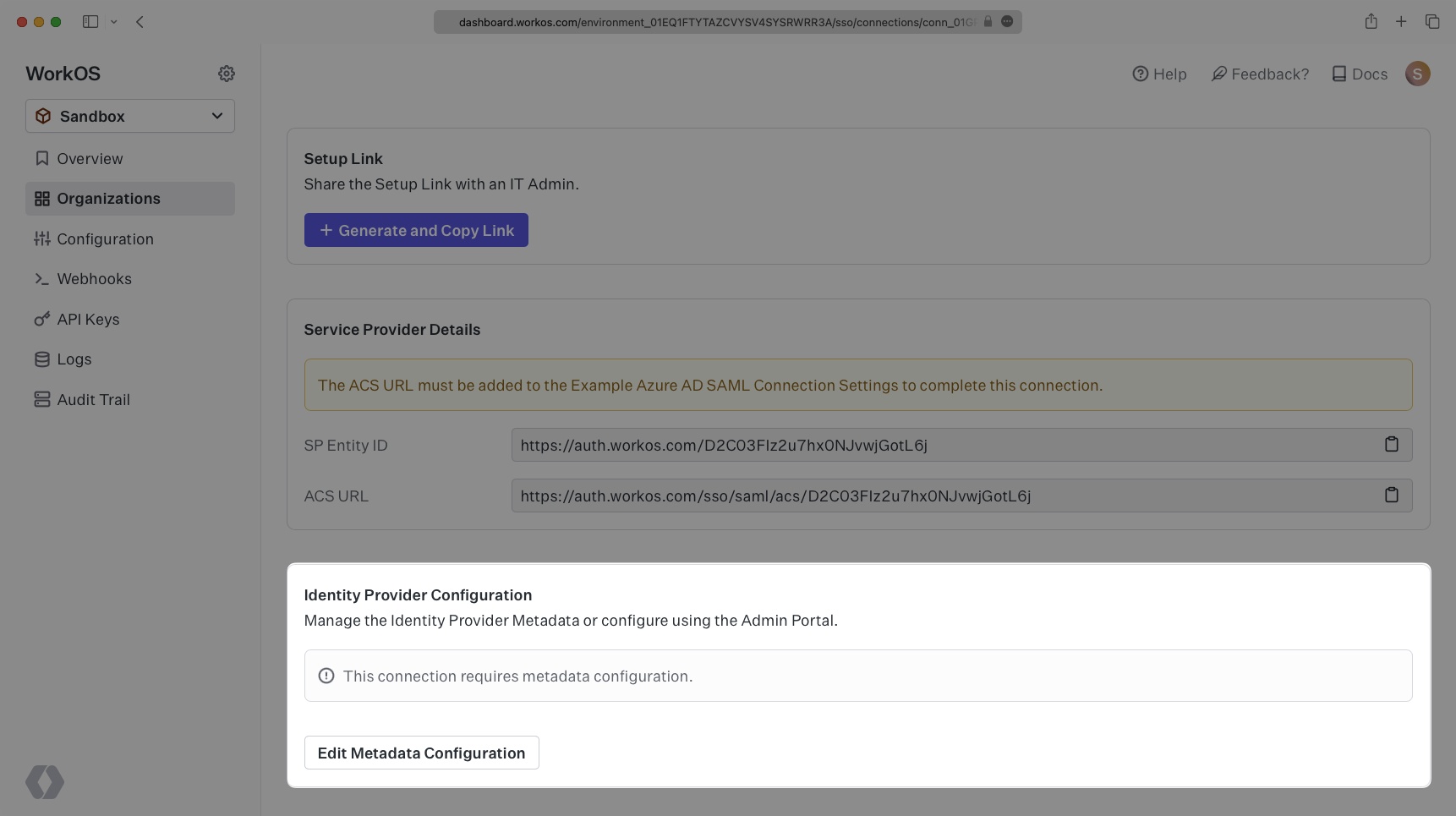Screen dimensions: 1456x816
Task: Open a new browser tab with plus icon
Action: (1401, 22)
